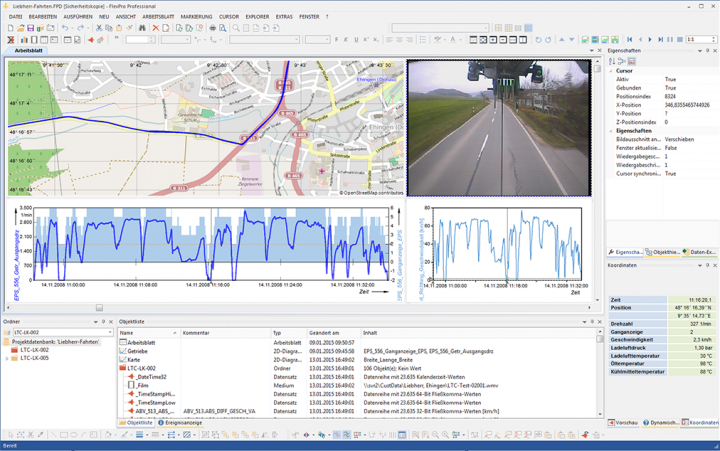Open the playback speed 1:1 spinner

pyautogui.click(x=713, y=40)
